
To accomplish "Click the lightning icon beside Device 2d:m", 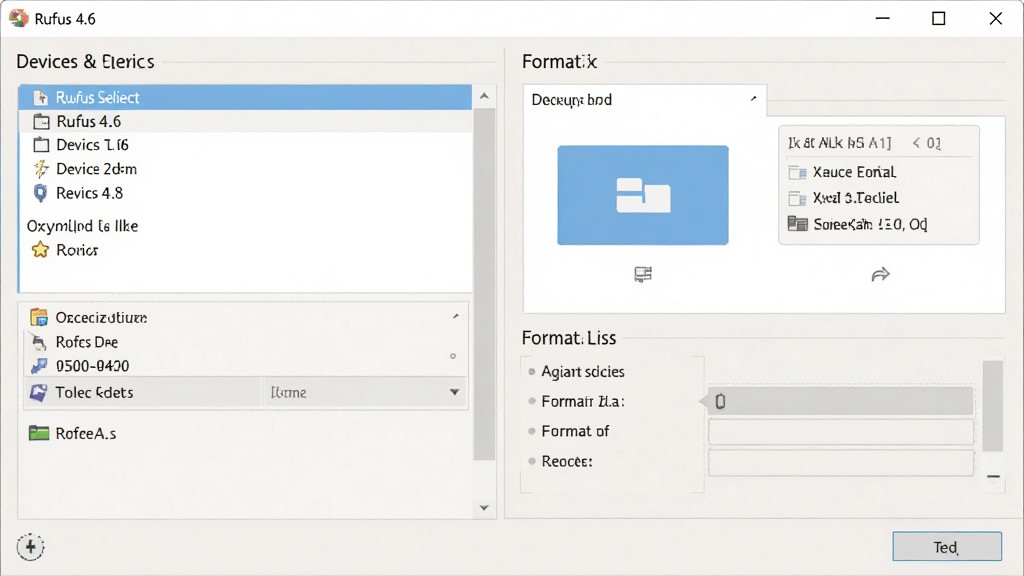I will tap(40, 169).
